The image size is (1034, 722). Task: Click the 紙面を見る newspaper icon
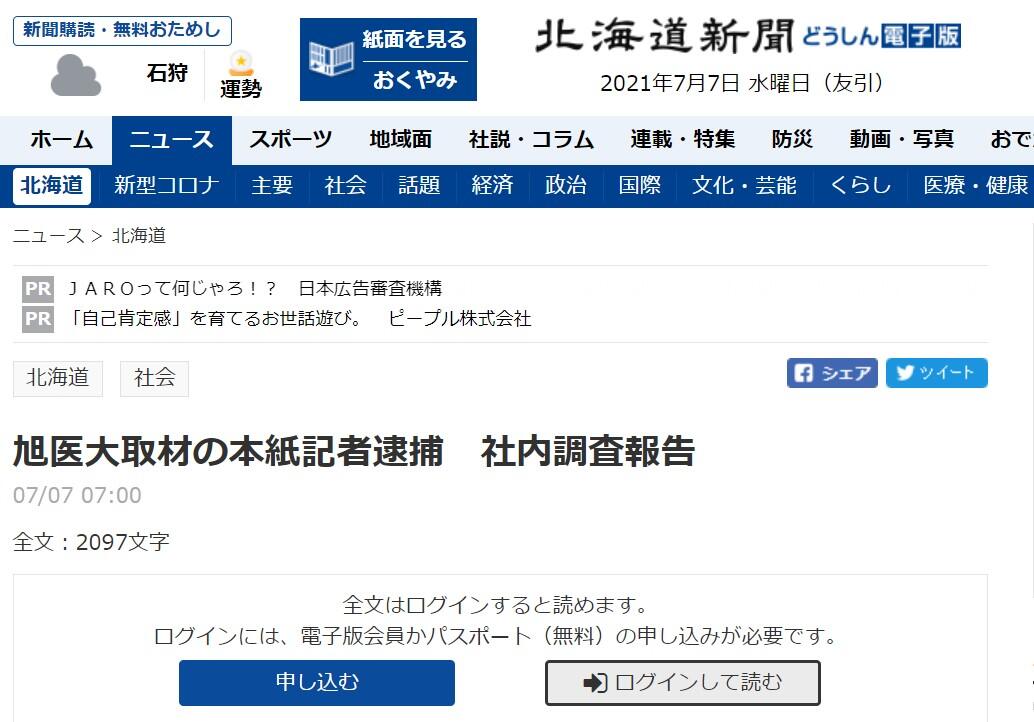(x=331, y=59)
